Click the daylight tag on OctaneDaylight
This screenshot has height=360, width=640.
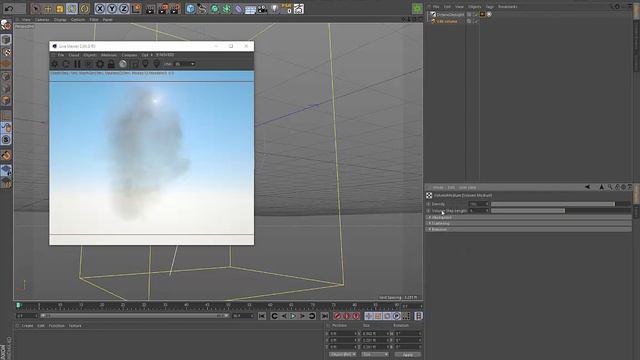tap(482, 15)
